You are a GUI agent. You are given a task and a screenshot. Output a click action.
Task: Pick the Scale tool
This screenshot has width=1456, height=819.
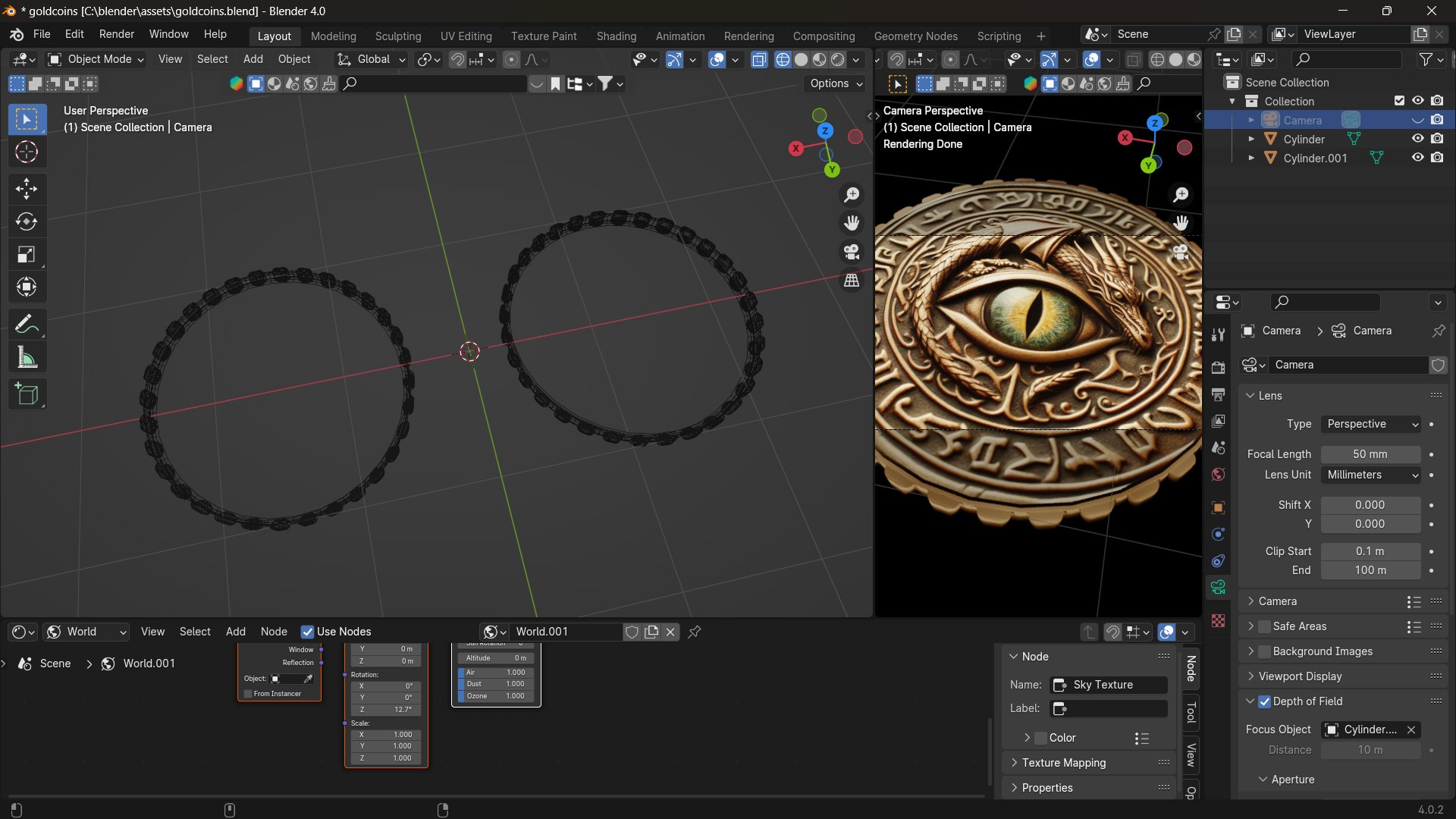point(27,255)
